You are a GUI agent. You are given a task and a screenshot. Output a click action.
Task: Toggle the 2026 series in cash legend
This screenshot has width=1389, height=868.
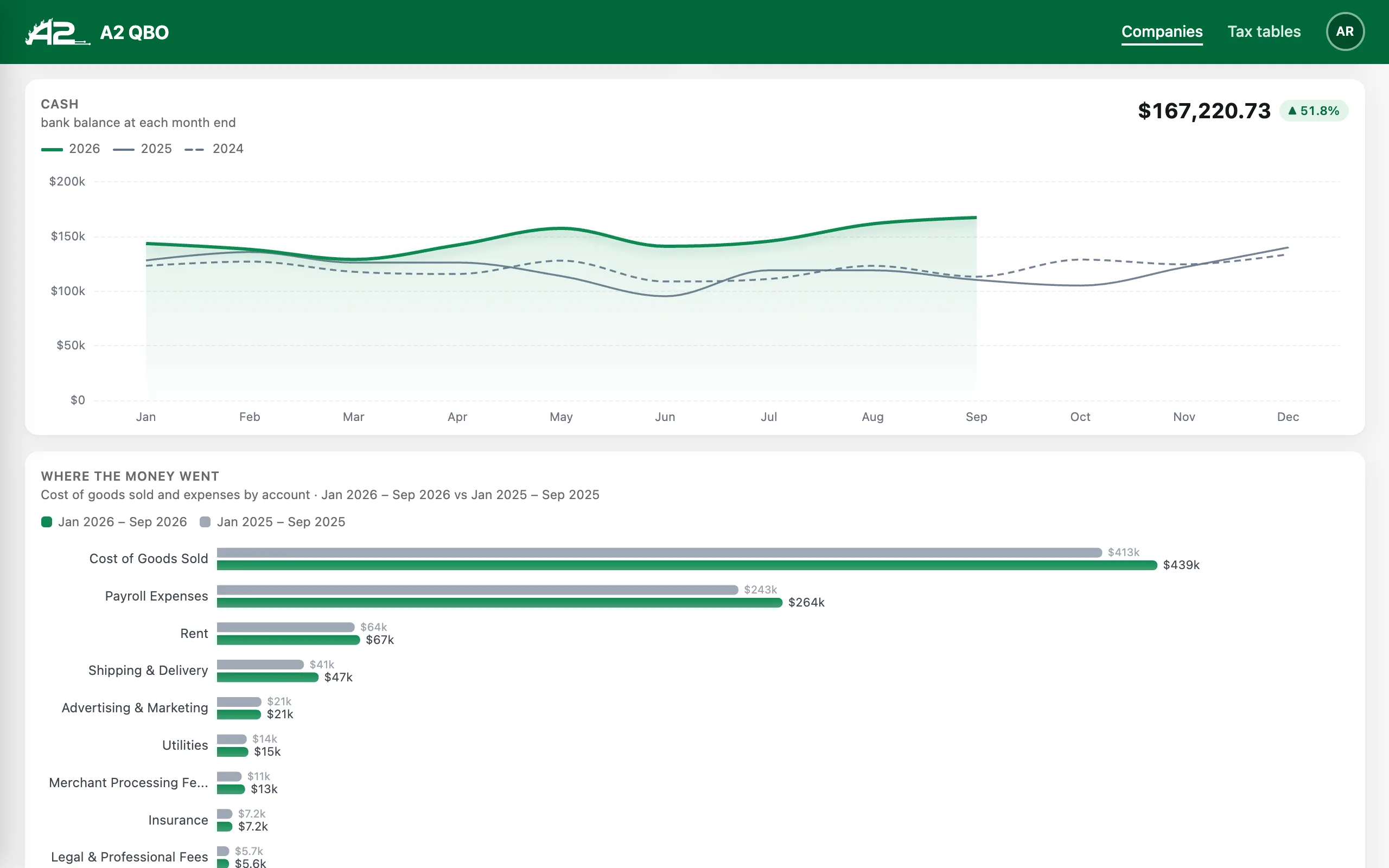(71, 149)
